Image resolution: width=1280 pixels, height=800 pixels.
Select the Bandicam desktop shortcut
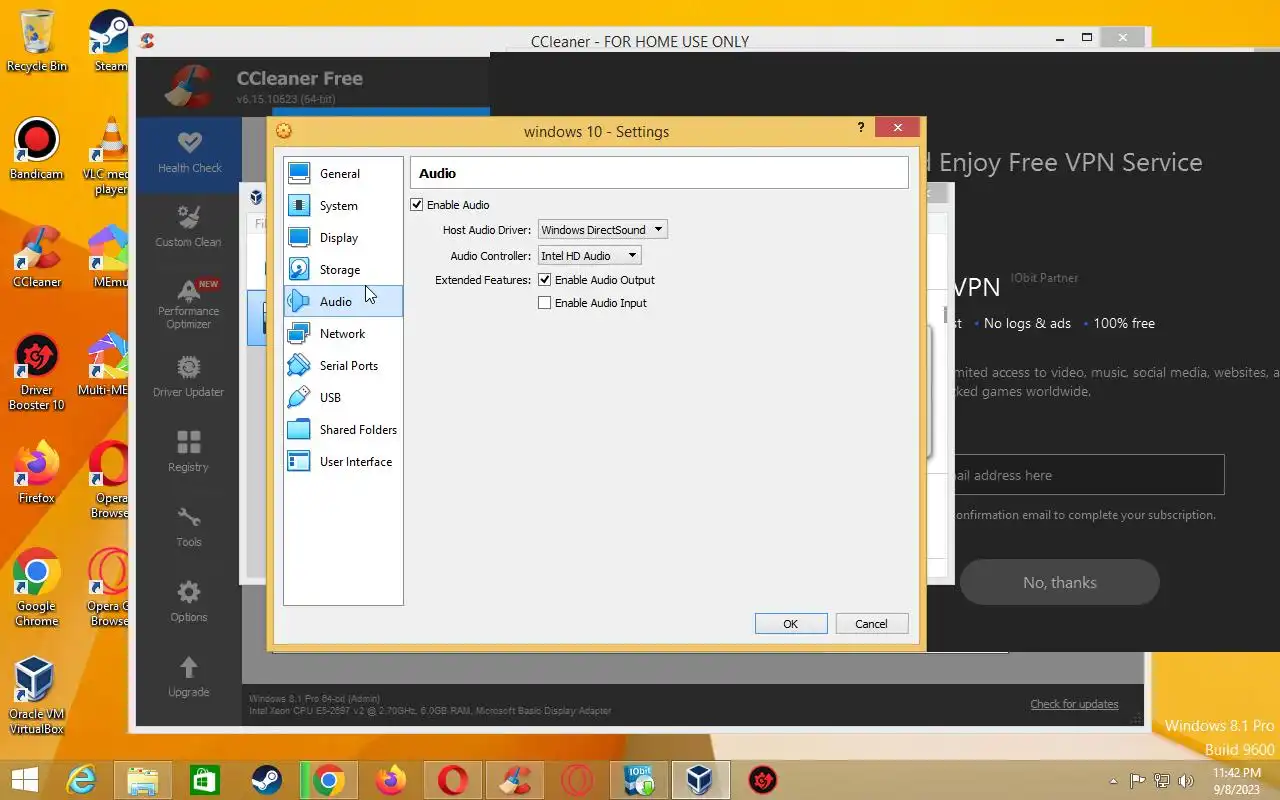coord(37,149)
